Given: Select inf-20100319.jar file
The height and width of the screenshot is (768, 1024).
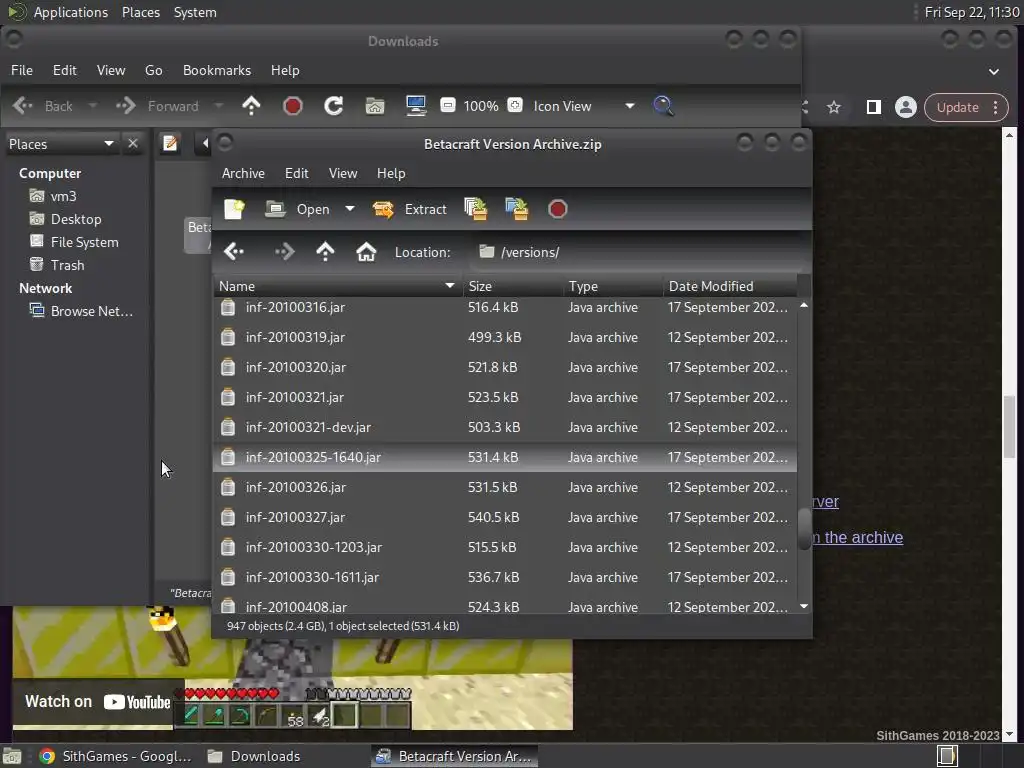Looking at the screenshot, I should 505,337.
